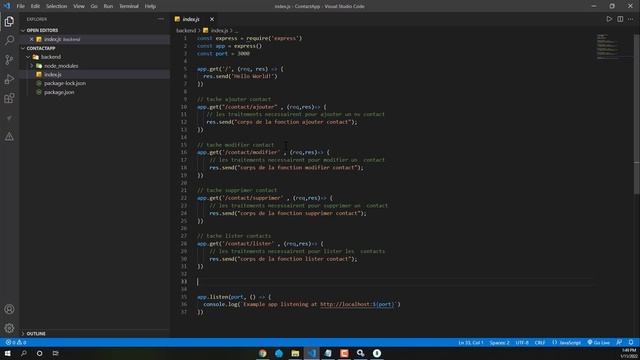The width and height of the screenshot is (640, 360).
Task: Open Windows taskbar search
Action: 24,353
